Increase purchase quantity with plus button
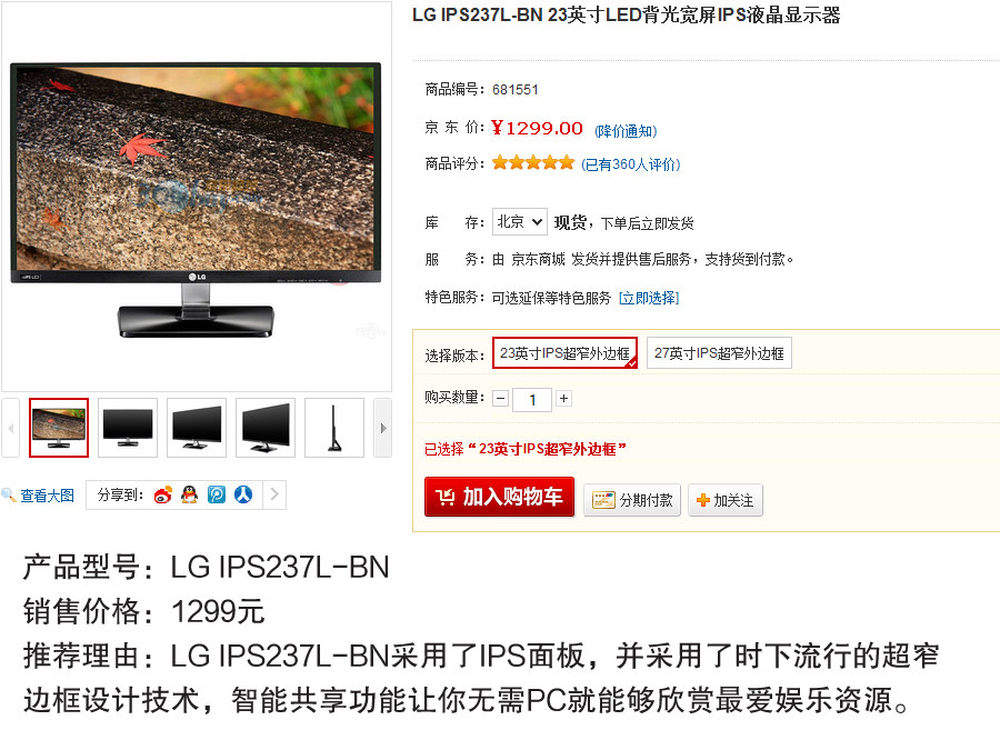The image size is (1000, 750). (x=563, y=399)
